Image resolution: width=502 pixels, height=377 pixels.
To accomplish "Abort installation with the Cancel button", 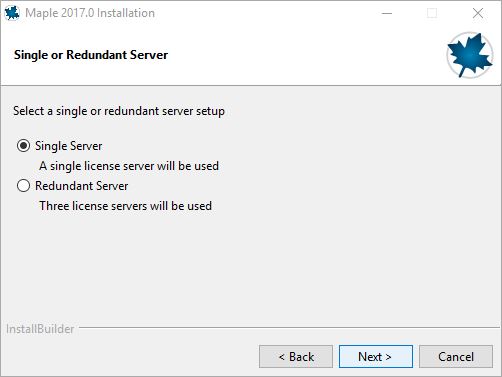I will click(x=456, y=357).
